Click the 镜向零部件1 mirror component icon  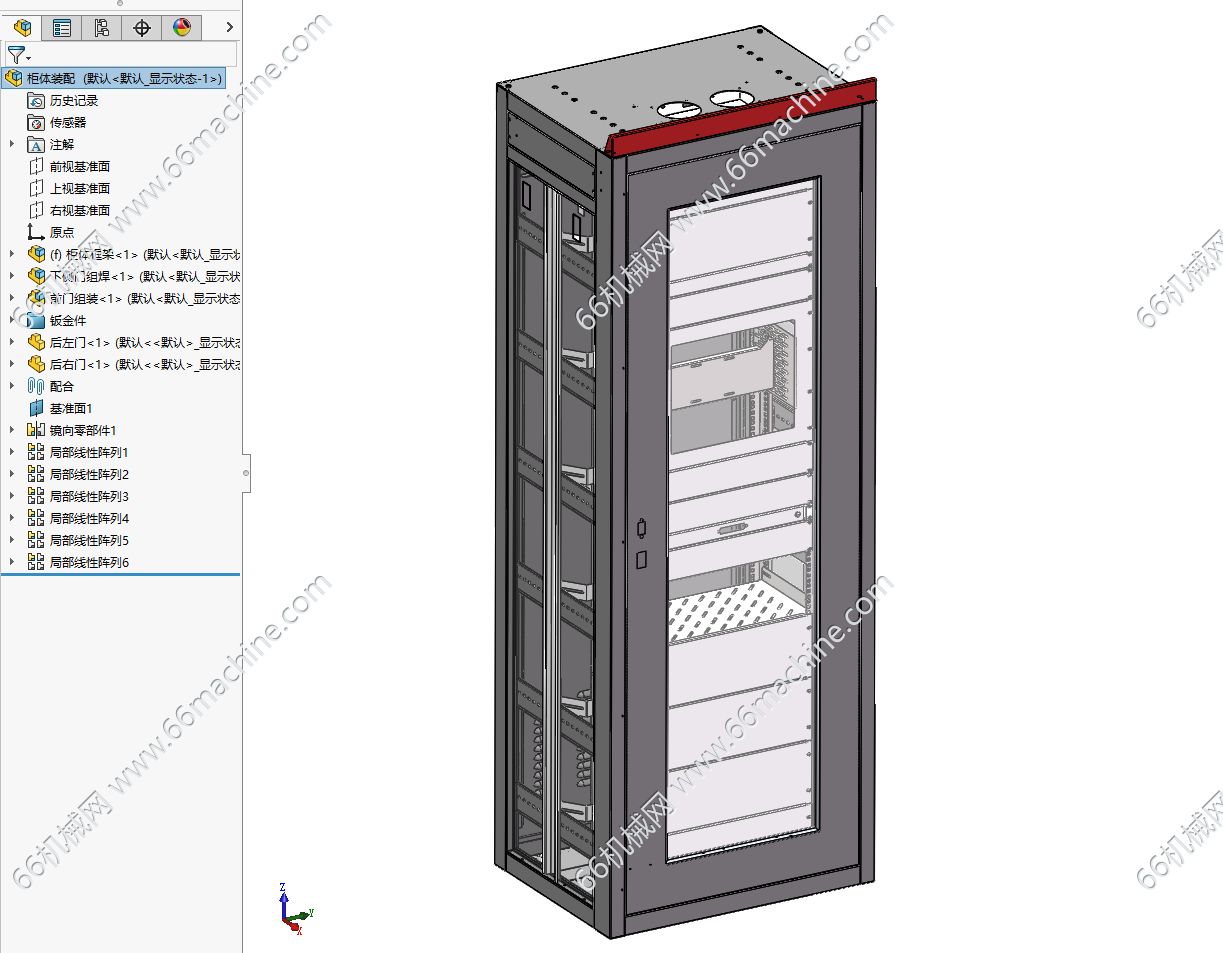click(x=36, y=430)
